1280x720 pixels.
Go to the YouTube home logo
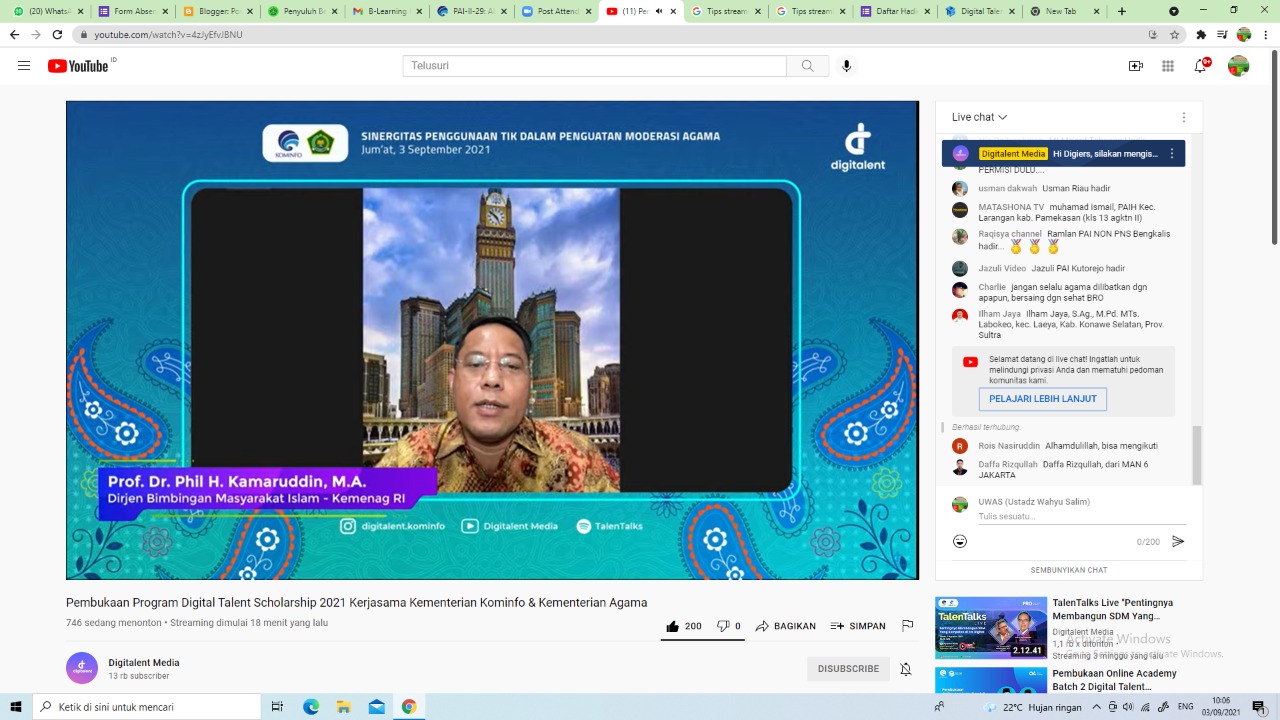click(78, 66)
